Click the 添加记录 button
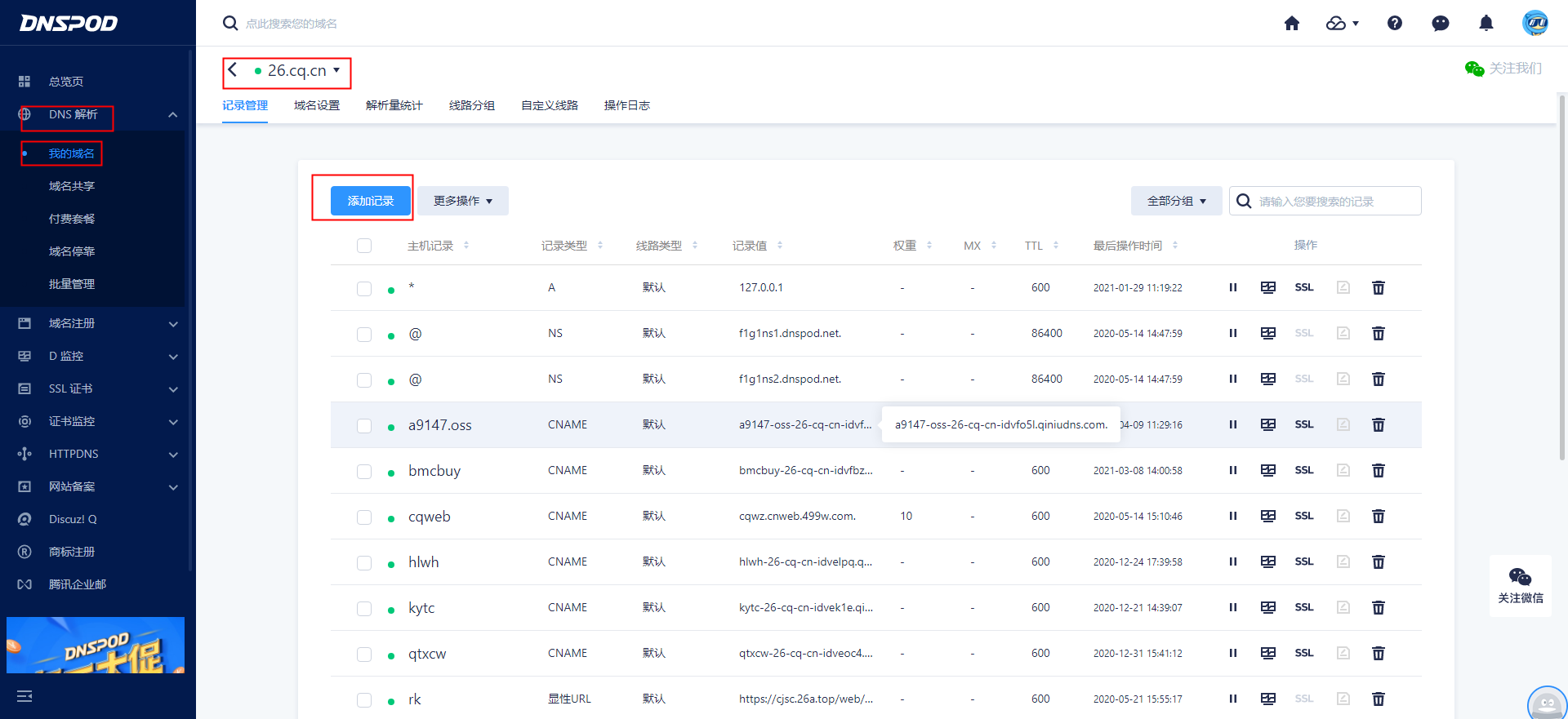The image size is (1568, 719). coord(370,201)
